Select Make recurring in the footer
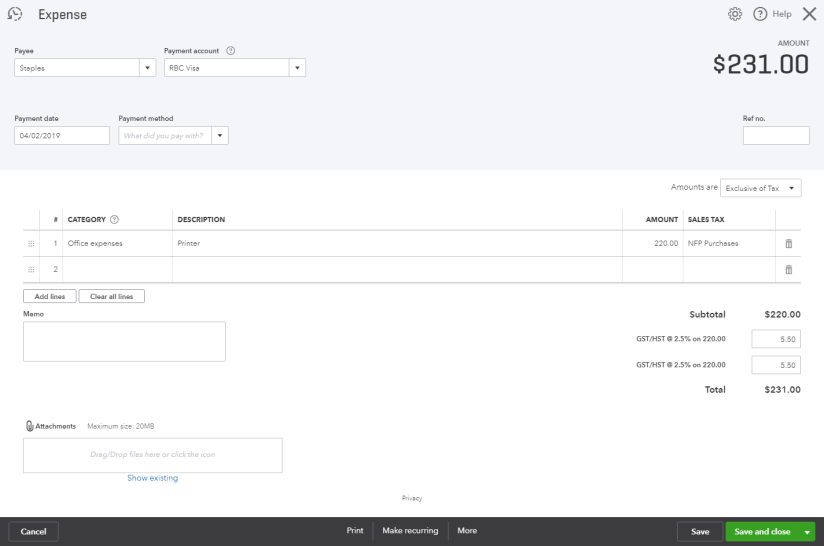This screenshot has height=546, width=824. click(x=410, y=531)
